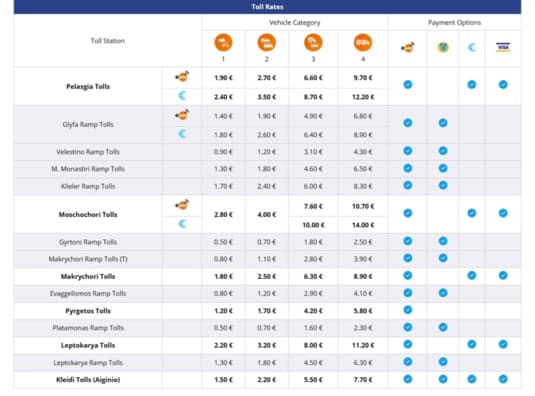The height and width of the screenshot is (396, 535).
Task: Click the Toll Station column heading
Action: (107, 41)
